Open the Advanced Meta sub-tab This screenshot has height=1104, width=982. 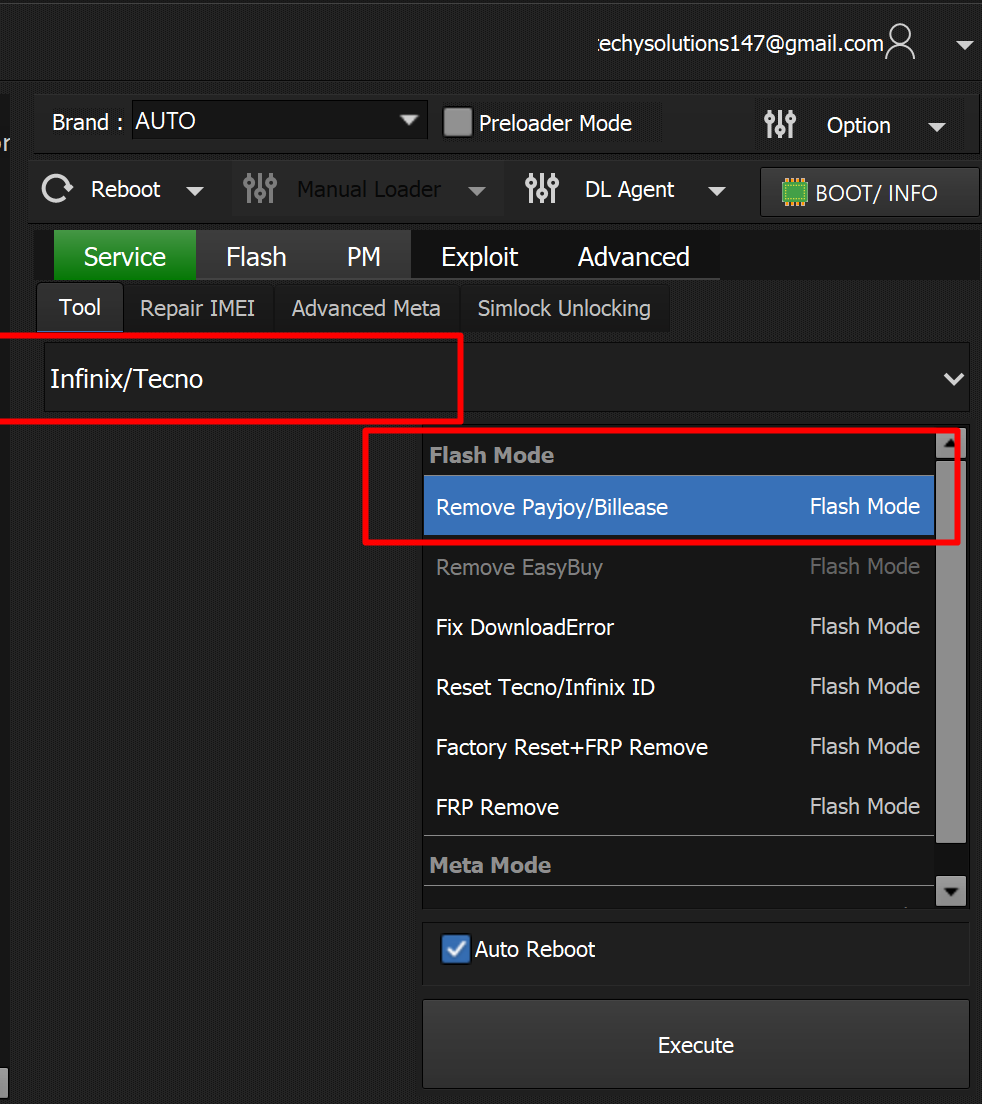pos(366,308)
